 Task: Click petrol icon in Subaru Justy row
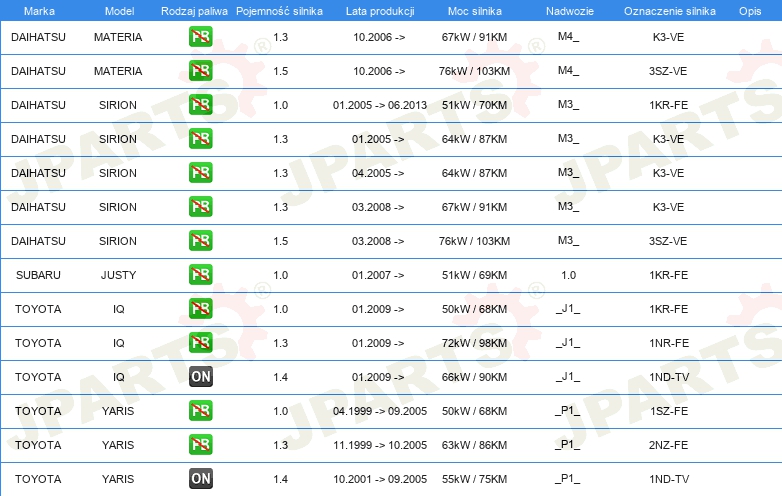[x=200, y=275]
